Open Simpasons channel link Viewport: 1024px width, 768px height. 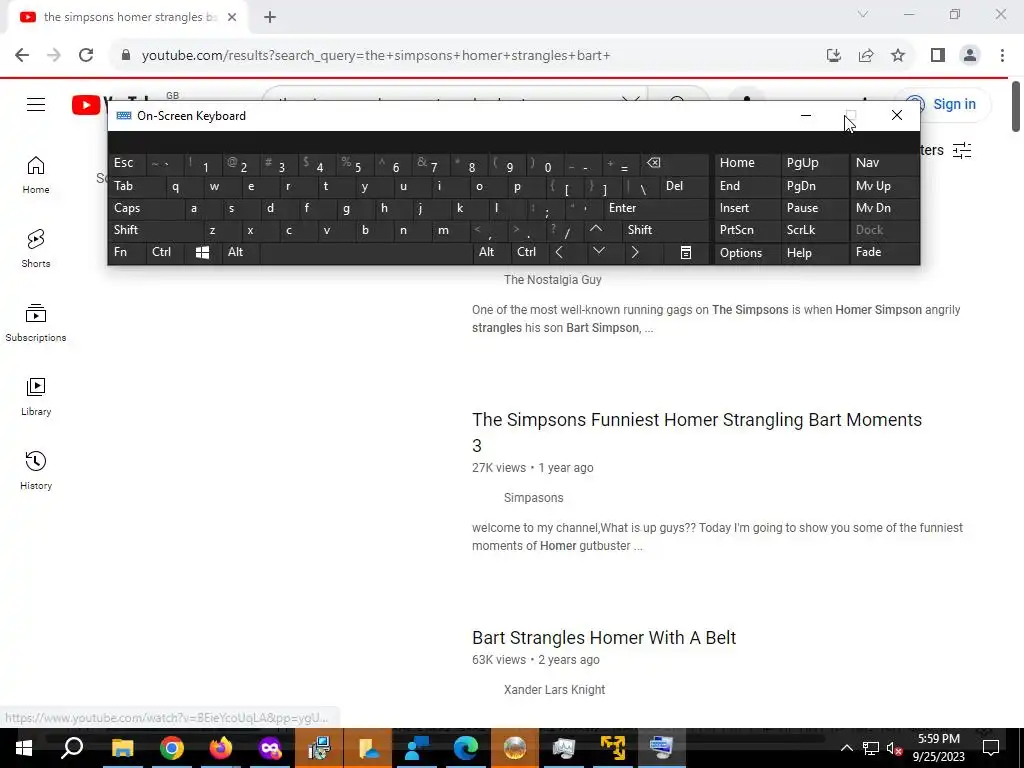pos(534,498)
